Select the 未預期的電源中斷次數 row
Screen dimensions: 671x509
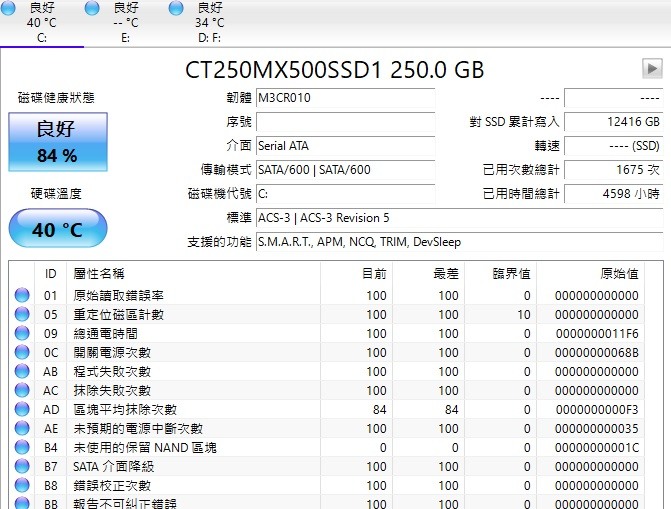click(x=327, y=428)
